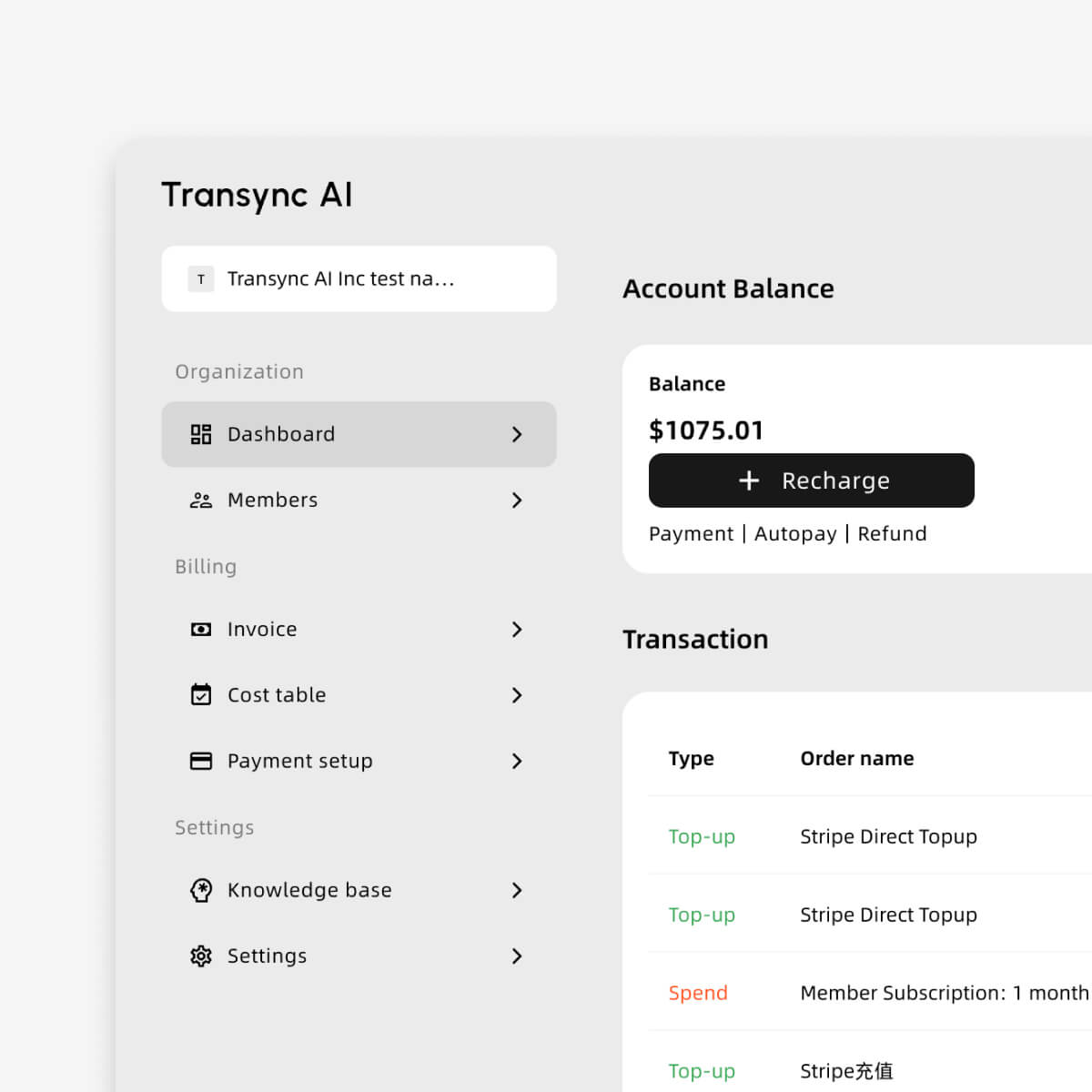Expand the Dashboard chevron
This screenshot has width=1092, height=1092.
click(517, 434)
